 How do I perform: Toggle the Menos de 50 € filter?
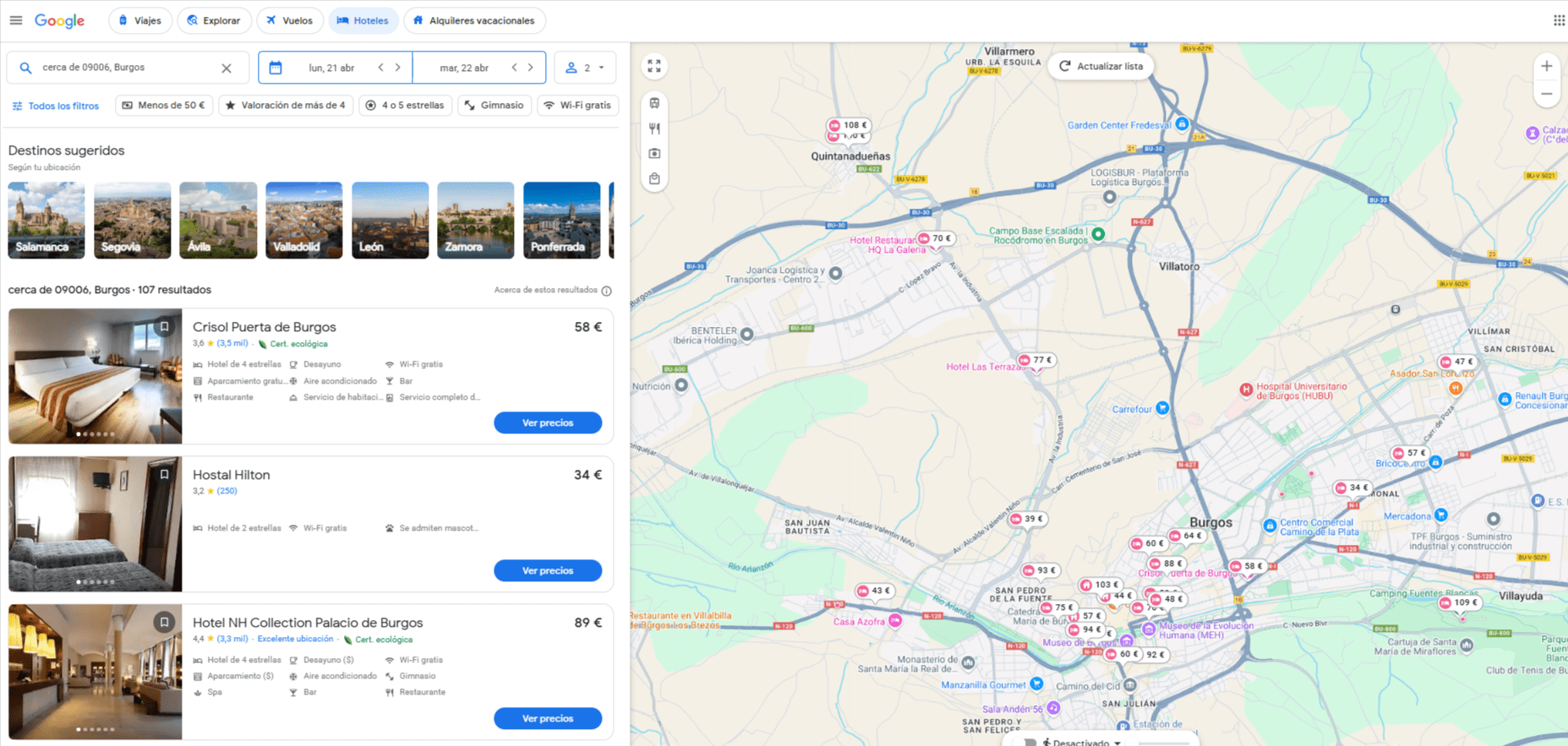pyautogui.click(x=163, y=106)
